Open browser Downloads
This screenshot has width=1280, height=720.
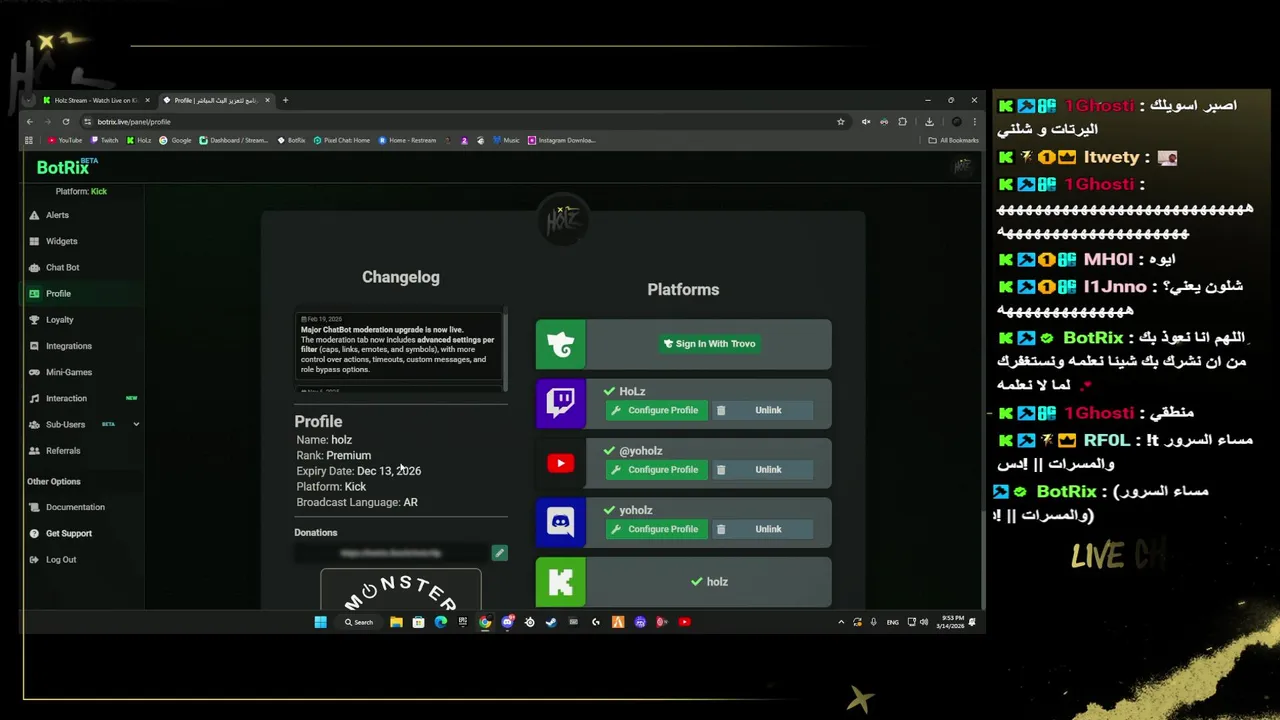(x=929, y=121)
